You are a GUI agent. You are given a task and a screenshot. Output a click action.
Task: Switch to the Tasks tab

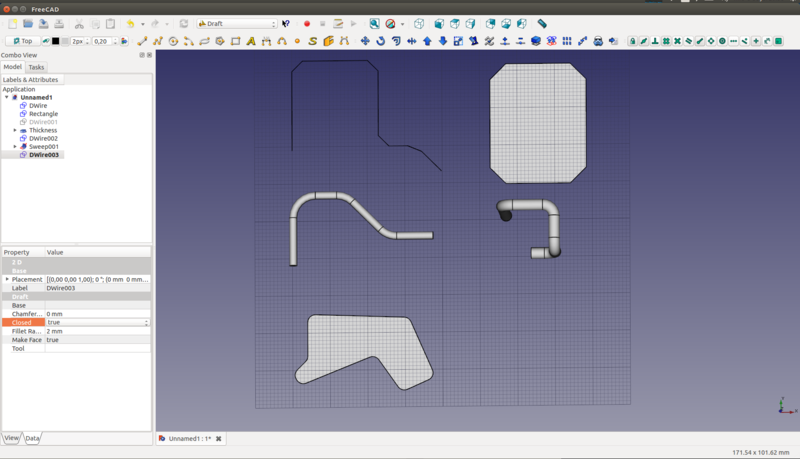(x=36, y=67)
